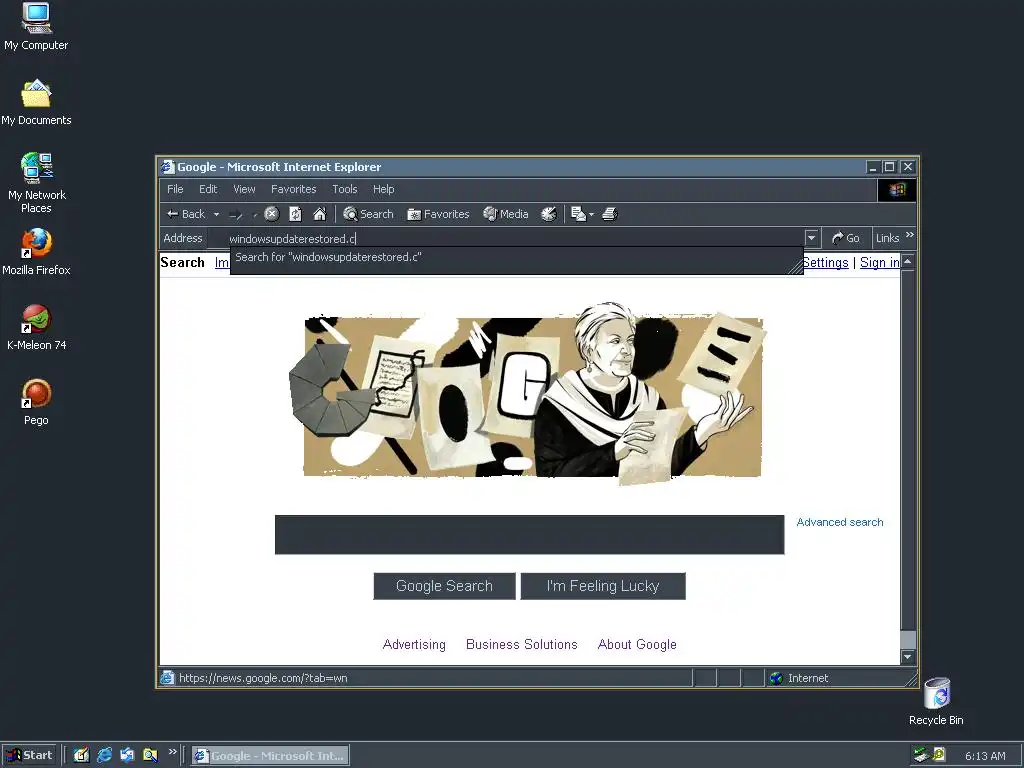Screen dimensions: 1024x768
Task: Focus the Google search text box
Action: pos(530,535)
